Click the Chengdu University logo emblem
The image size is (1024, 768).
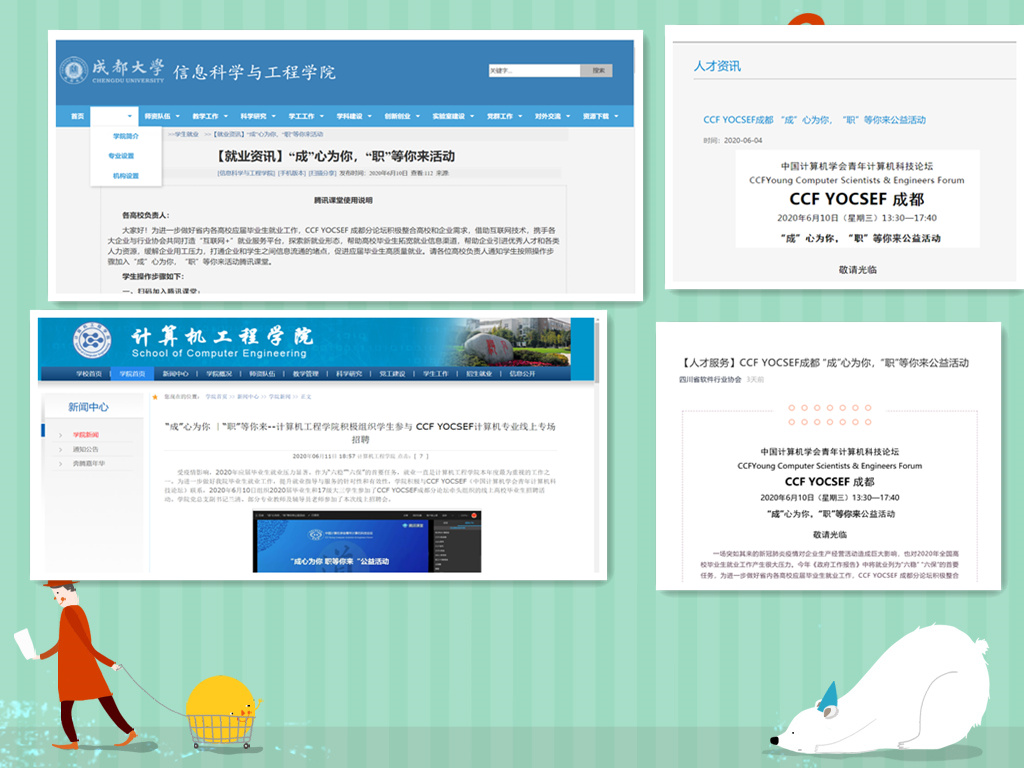pyautogui.click(x=74, y=72)
